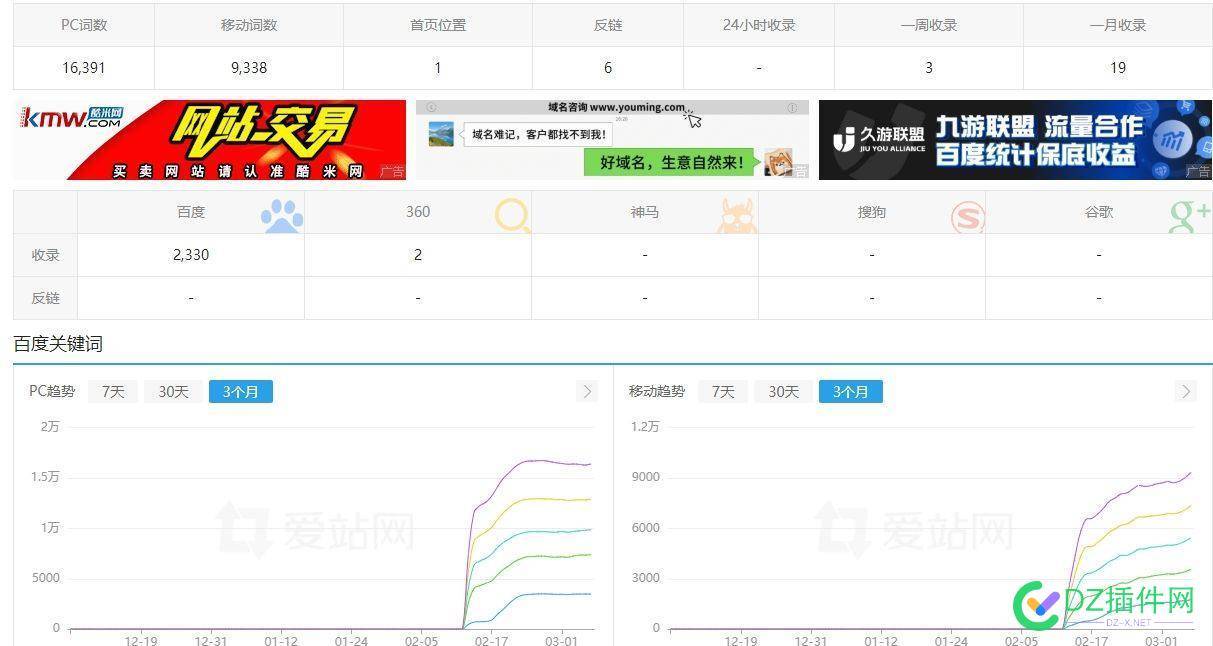Click the 24小时收录 header
The width and height of the screenshot is (1213, 646).
point(759,25)
